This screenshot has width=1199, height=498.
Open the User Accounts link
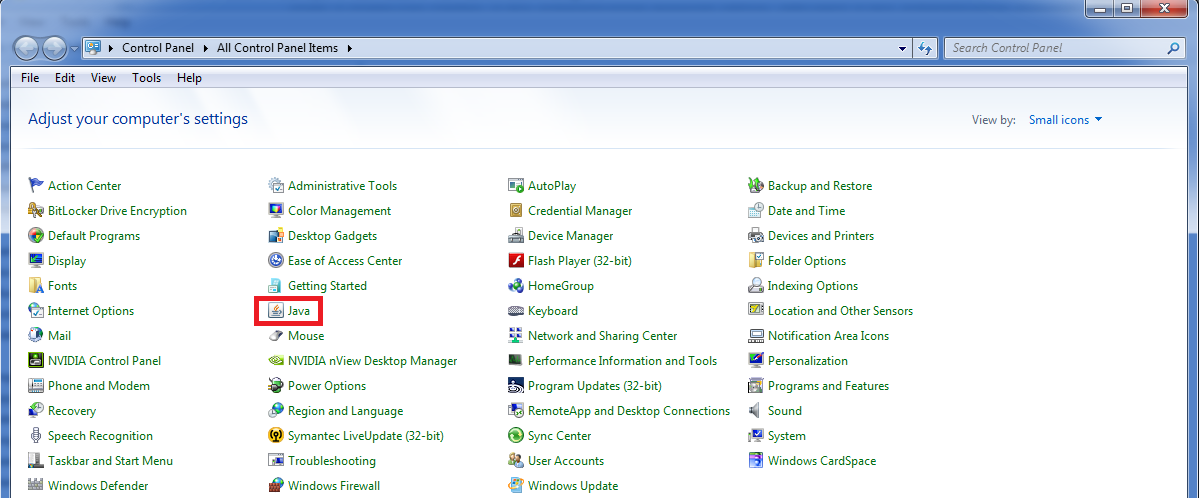[566, 461]
